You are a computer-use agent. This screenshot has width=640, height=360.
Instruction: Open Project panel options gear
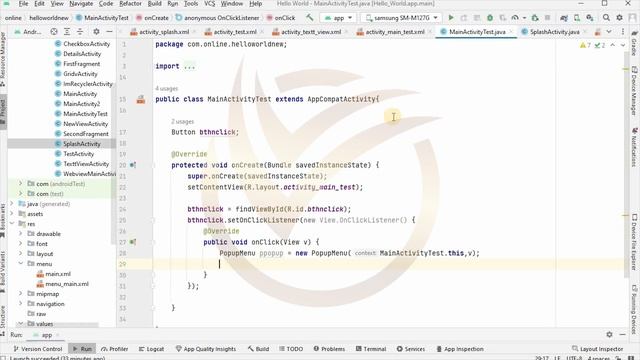tap(96, 31)
